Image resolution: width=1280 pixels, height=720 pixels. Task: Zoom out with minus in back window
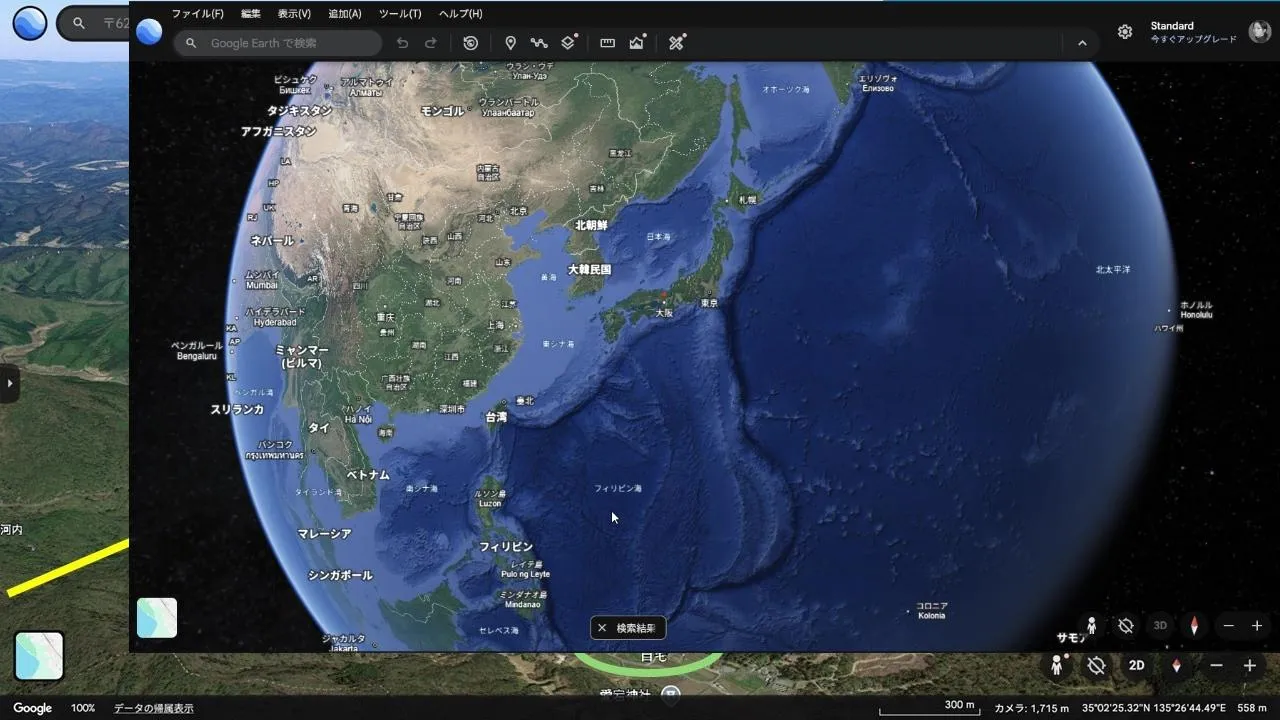1216,665
